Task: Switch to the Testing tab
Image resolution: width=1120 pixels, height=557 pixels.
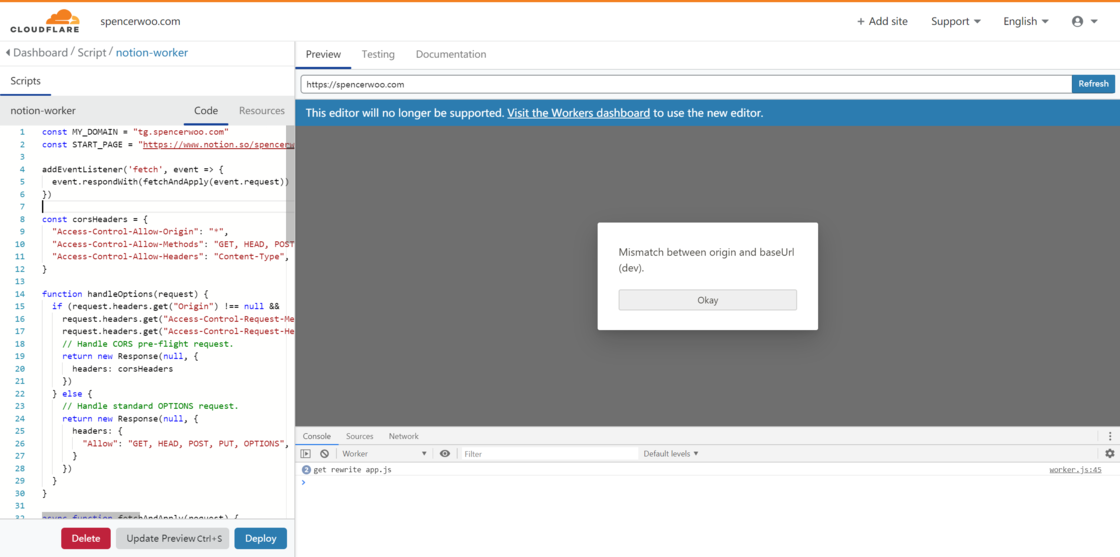Action: 378,54
